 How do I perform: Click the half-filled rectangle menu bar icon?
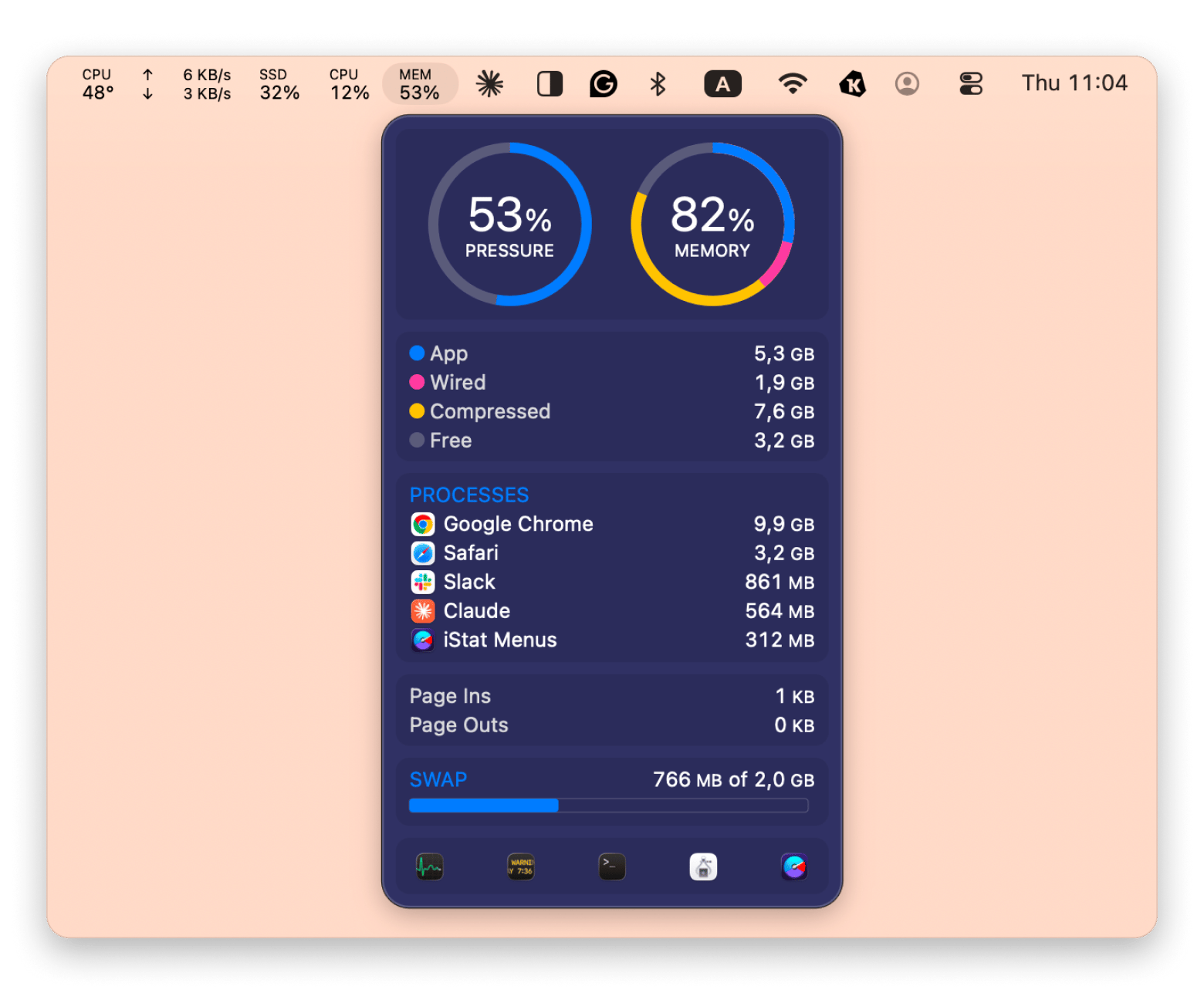point(550,83)
